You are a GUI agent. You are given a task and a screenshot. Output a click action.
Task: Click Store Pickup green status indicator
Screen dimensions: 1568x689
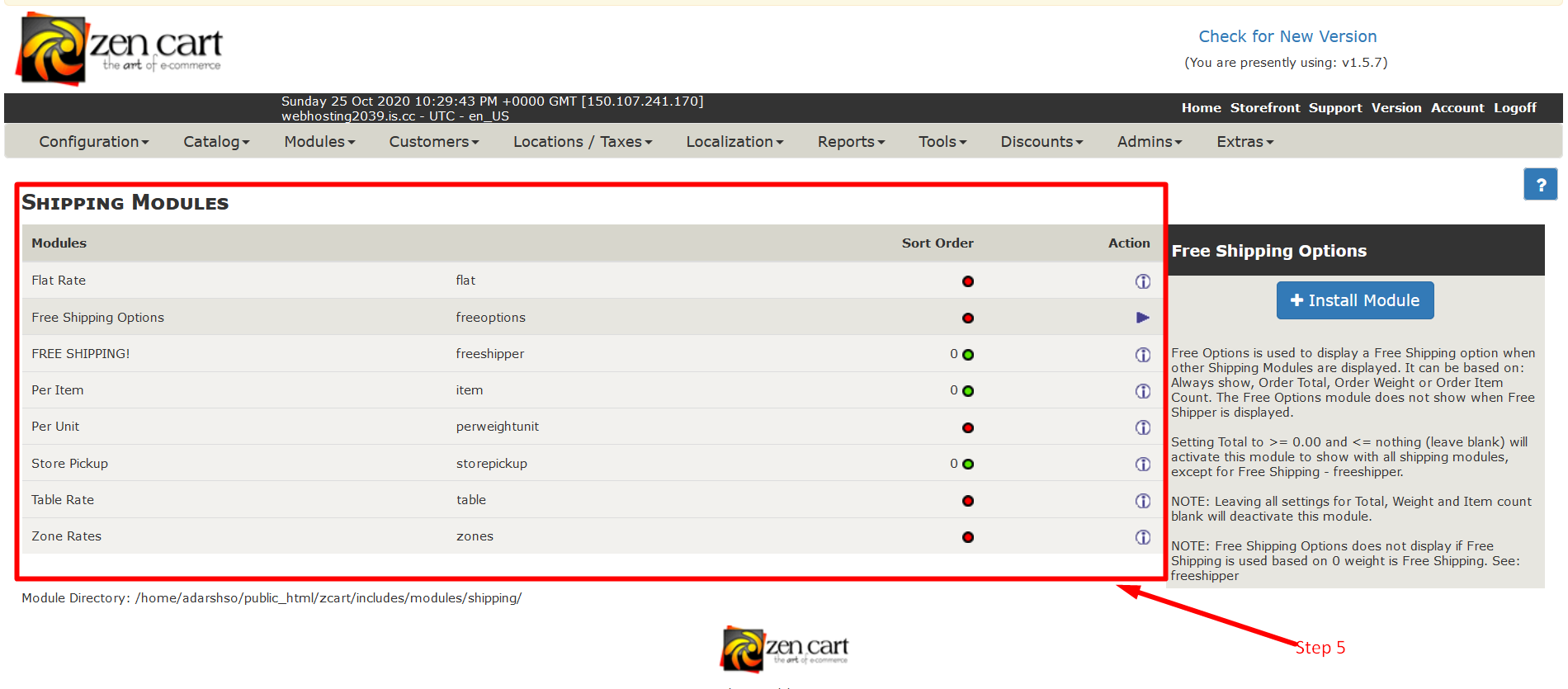pos(968,464)
